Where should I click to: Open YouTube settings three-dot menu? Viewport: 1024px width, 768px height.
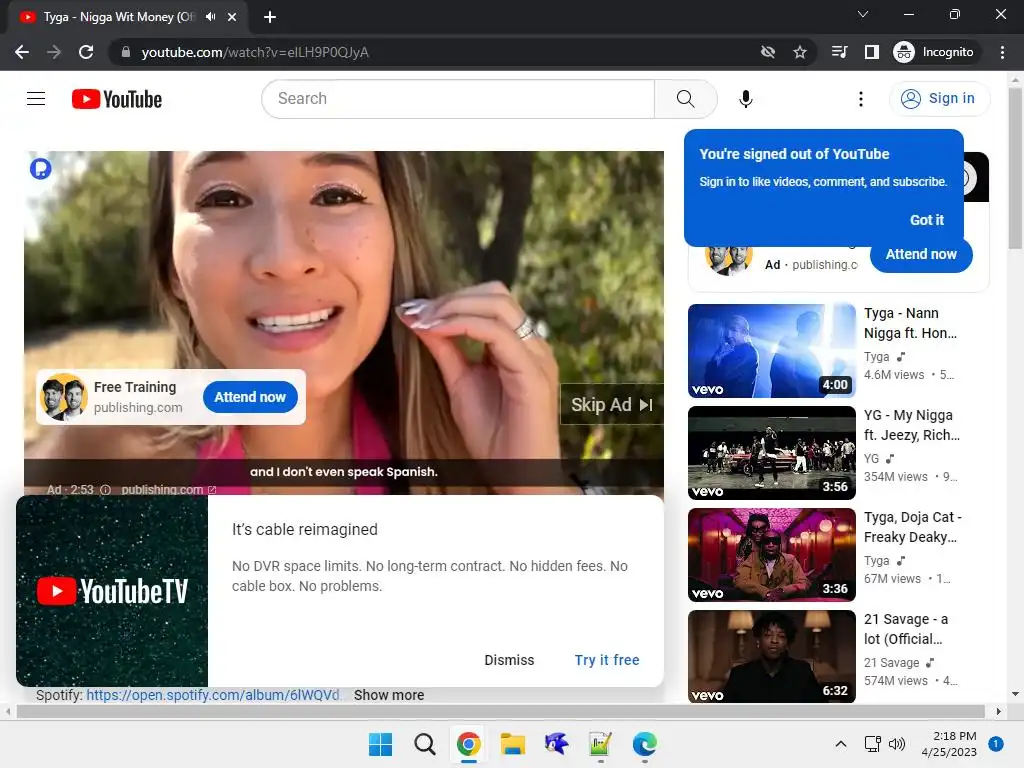[x=861, y=99]
